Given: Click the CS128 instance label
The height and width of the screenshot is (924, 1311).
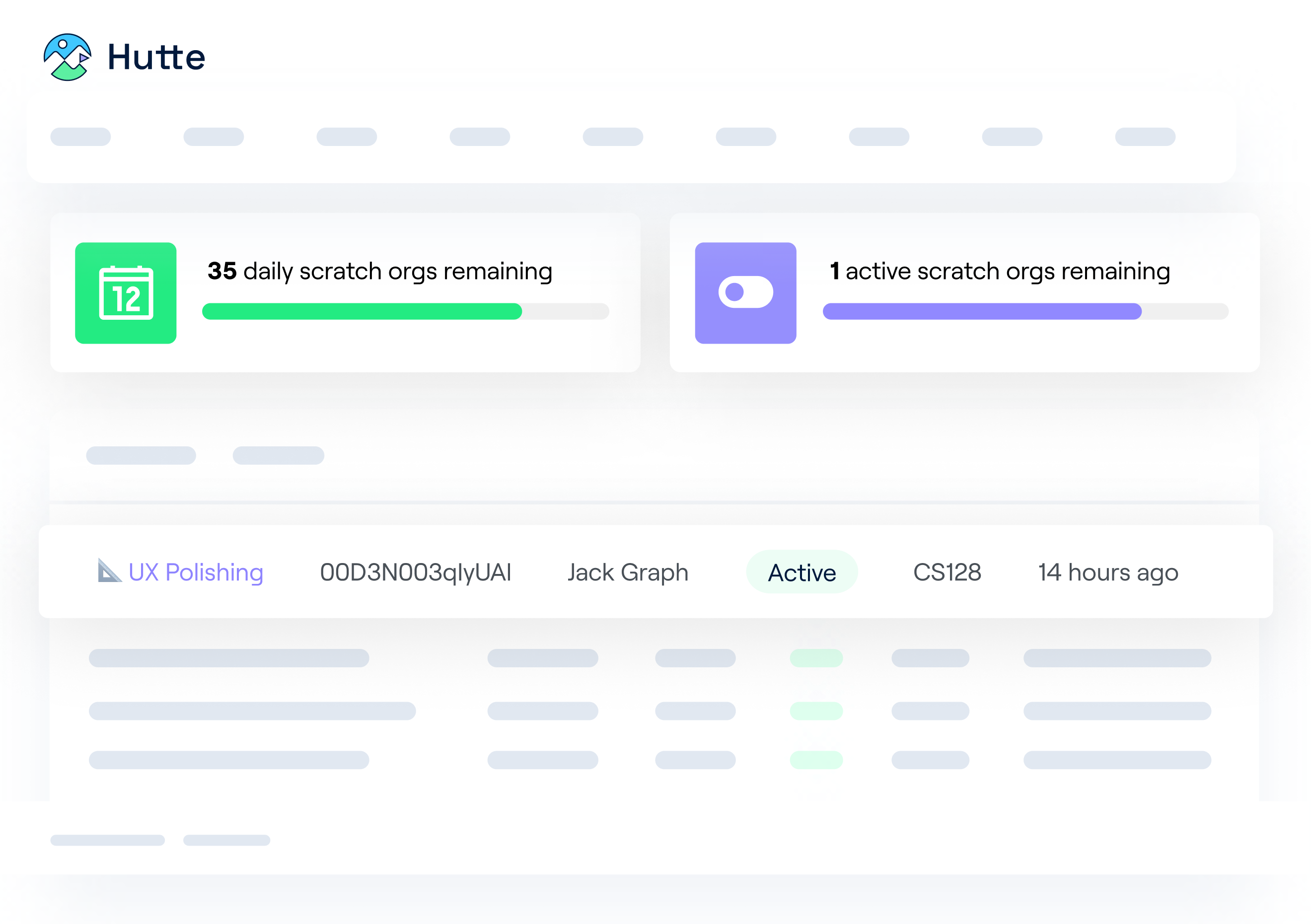Looking at the screenshot, I should (x=947, y=572).
